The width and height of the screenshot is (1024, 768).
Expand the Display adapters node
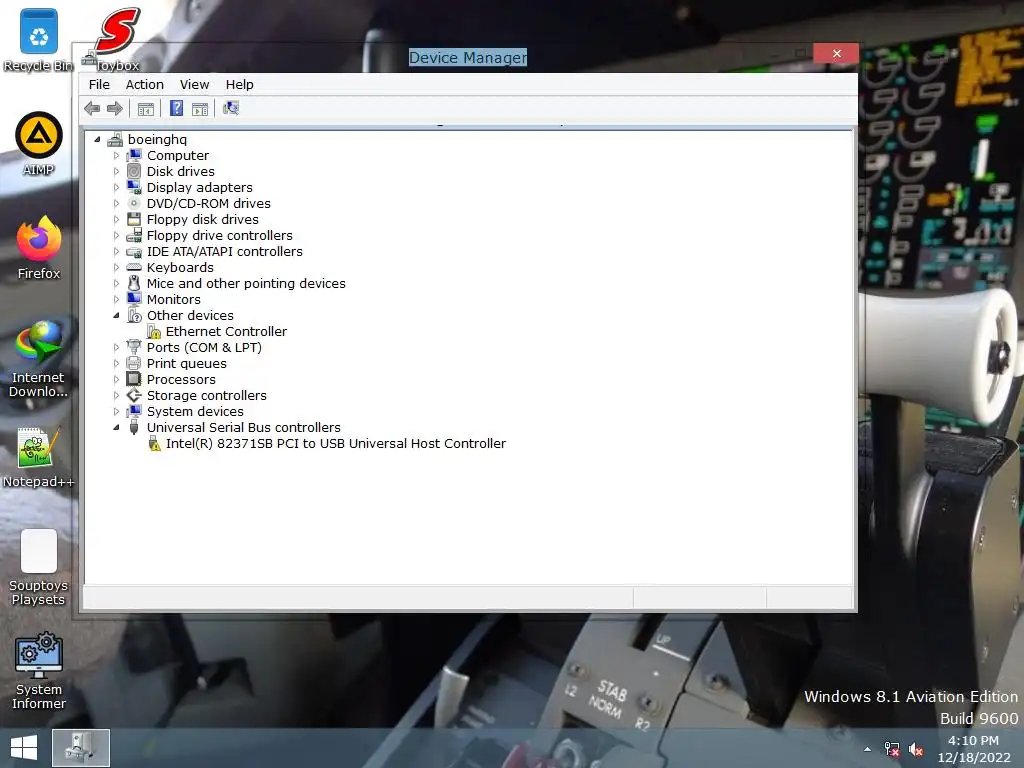pyautogui.click(x=116, y=187)
